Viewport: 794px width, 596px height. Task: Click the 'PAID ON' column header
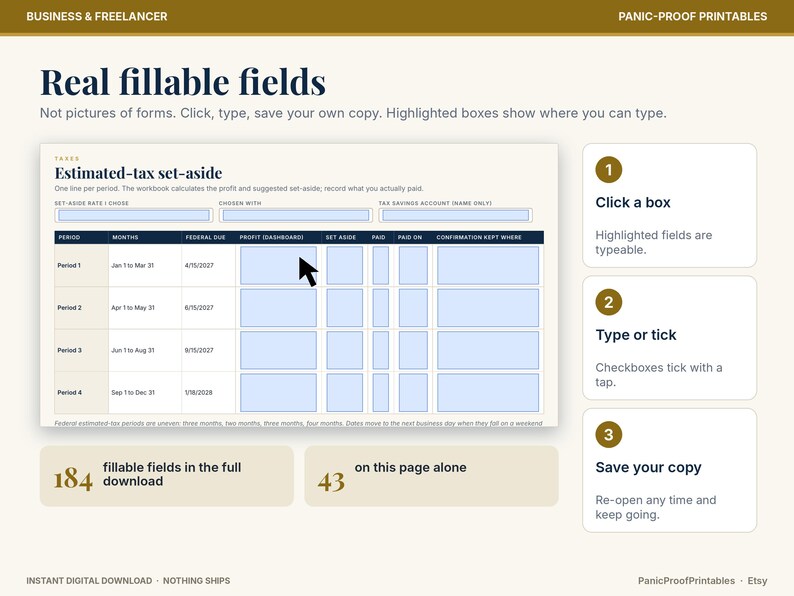pos(410,237)
